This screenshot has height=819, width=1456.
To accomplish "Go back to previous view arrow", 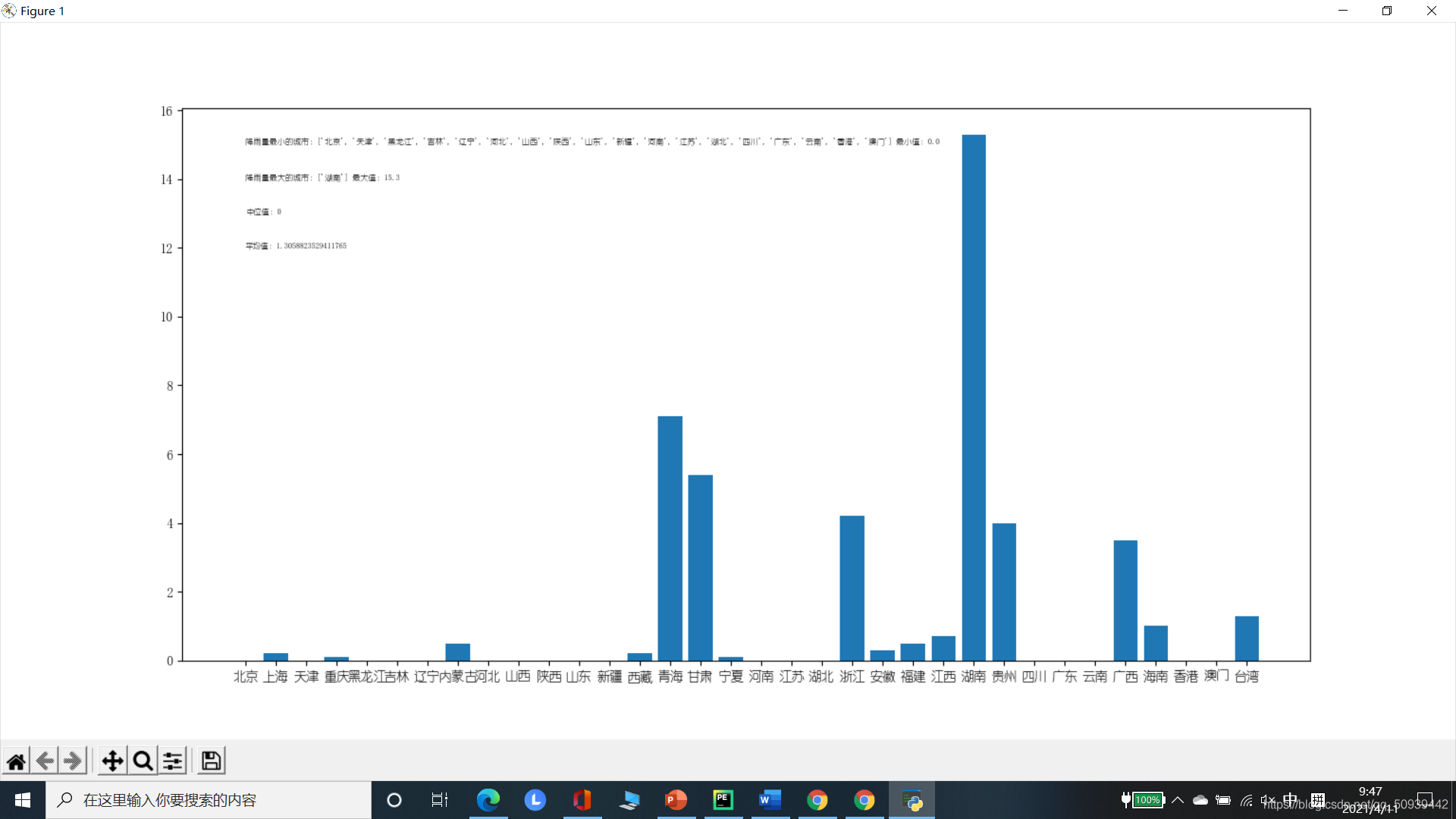I will [45, 761].
